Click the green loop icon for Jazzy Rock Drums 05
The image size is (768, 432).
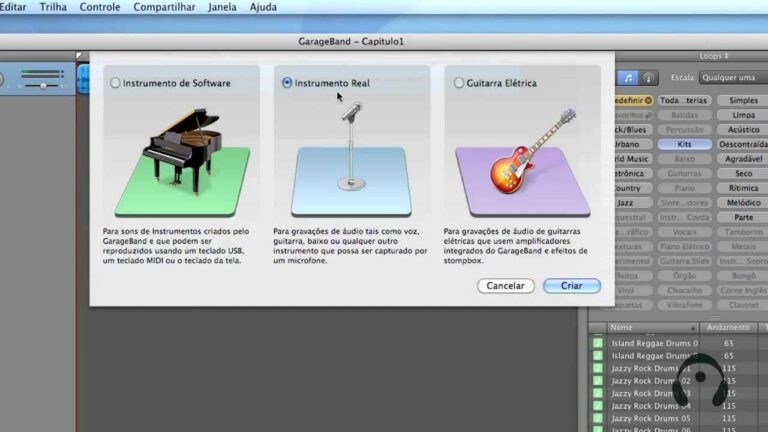[x=598, y=418]
